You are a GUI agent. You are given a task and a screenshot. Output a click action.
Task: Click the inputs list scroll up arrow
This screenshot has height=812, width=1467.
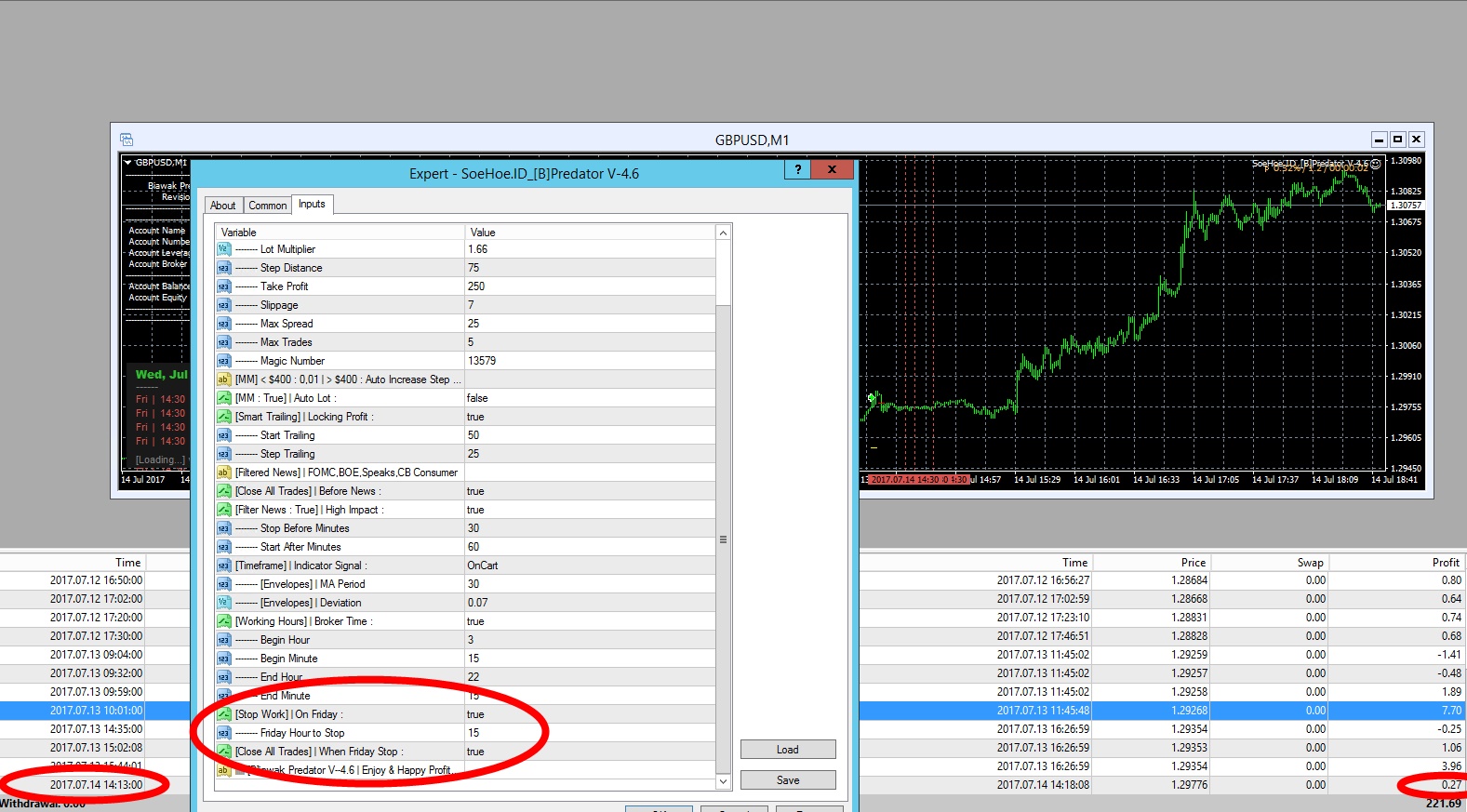click(x=724, y=232)
